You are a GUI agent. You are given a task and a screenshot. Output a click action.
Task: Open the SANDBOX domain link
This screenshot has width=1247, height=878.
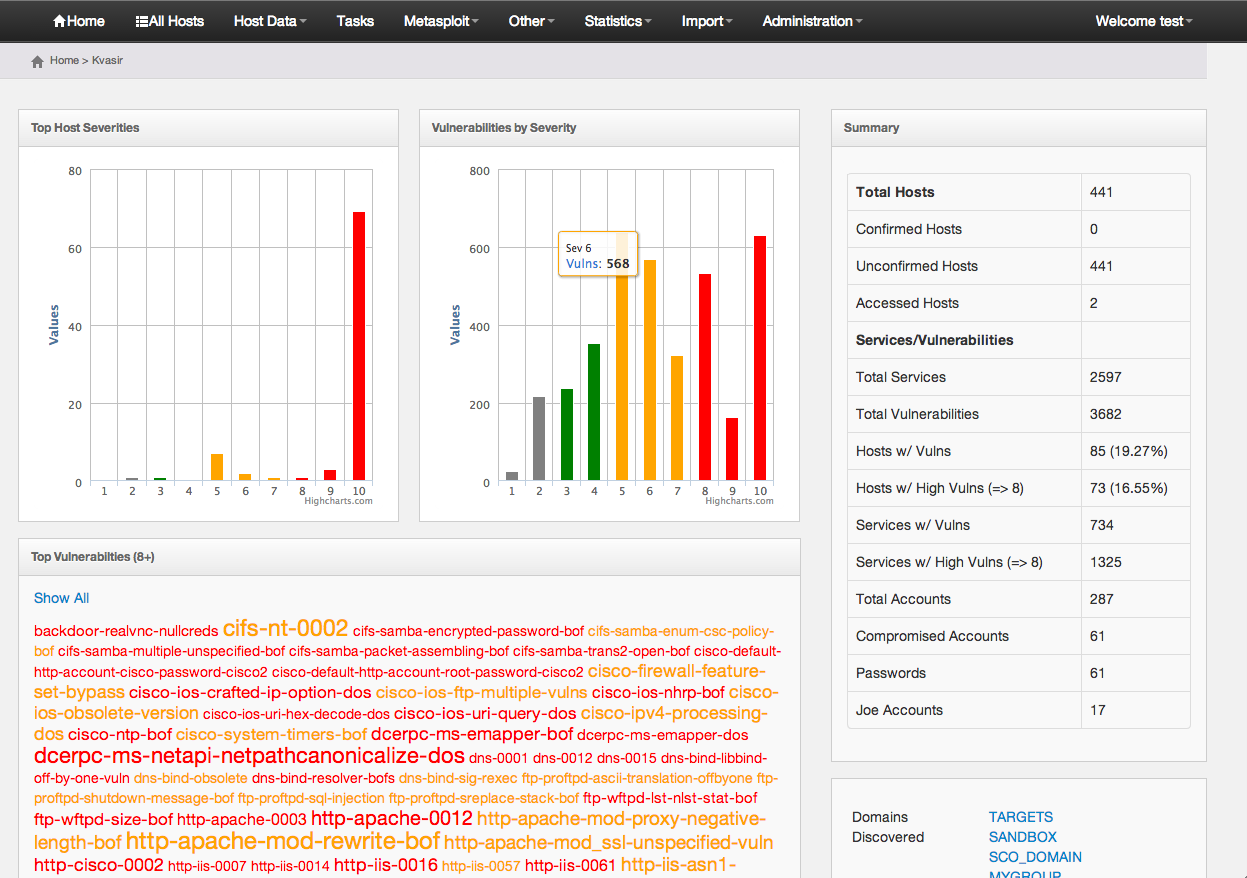(x=1022, y=837)
